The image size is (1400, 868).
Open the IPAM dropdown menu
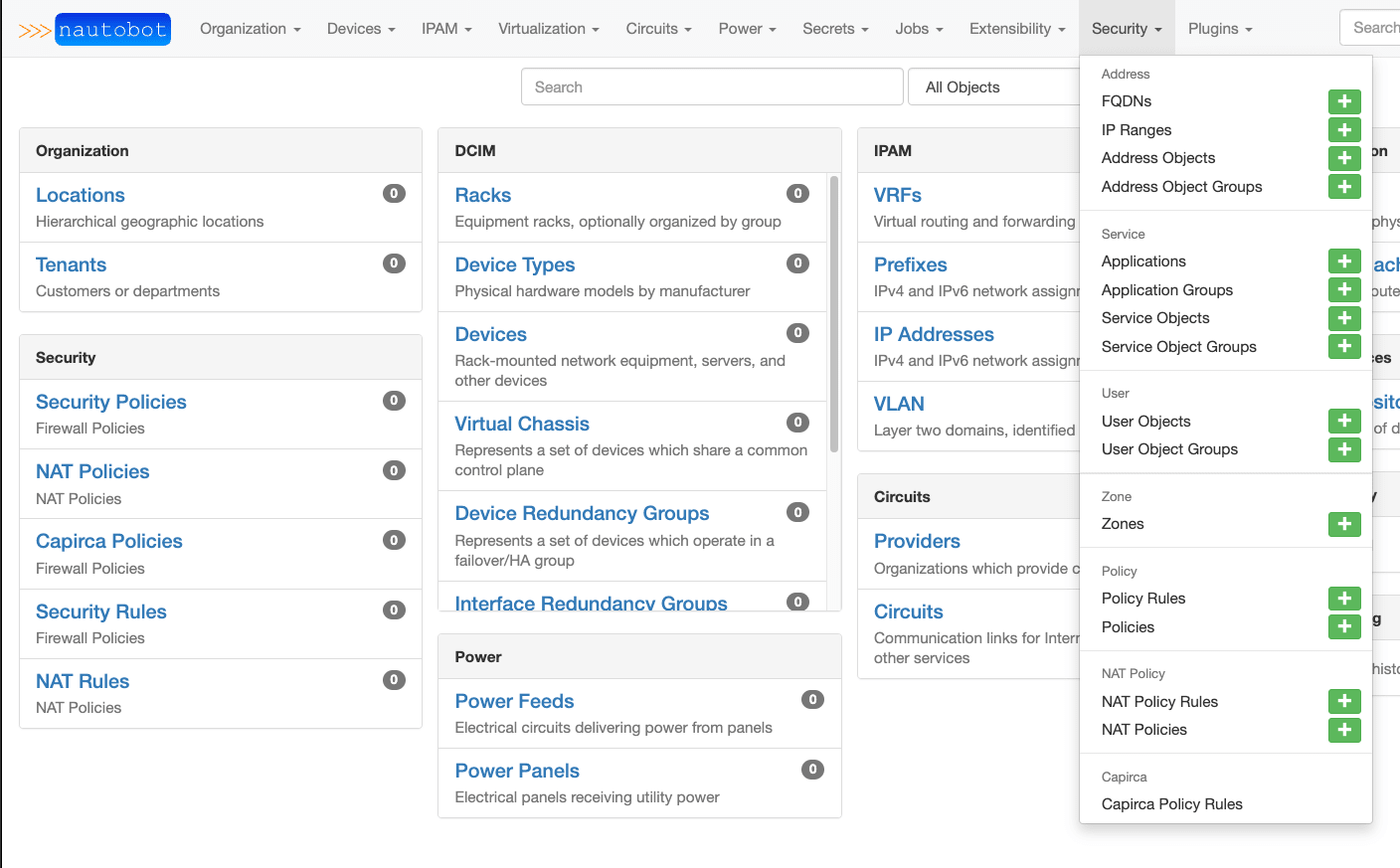(x=446, y=29)
